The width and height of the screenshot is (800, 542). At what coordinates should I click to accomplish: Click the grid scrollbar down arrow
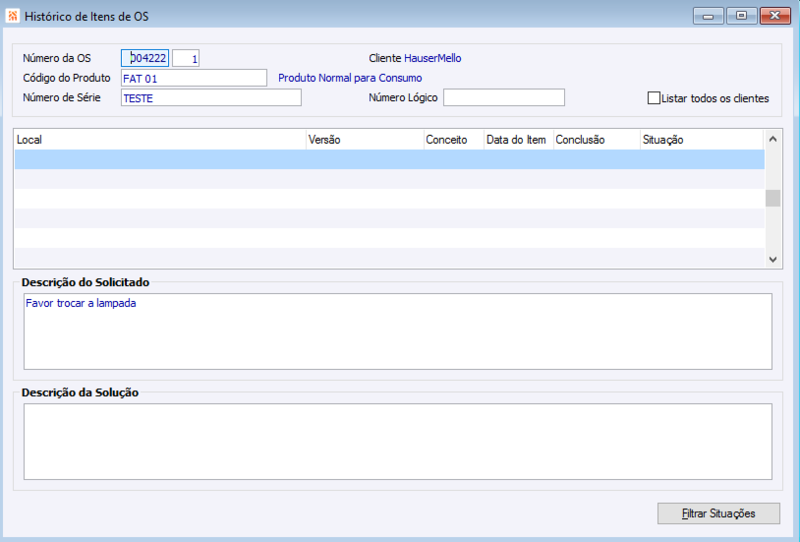pyautogui.click(x=773, y=260)
